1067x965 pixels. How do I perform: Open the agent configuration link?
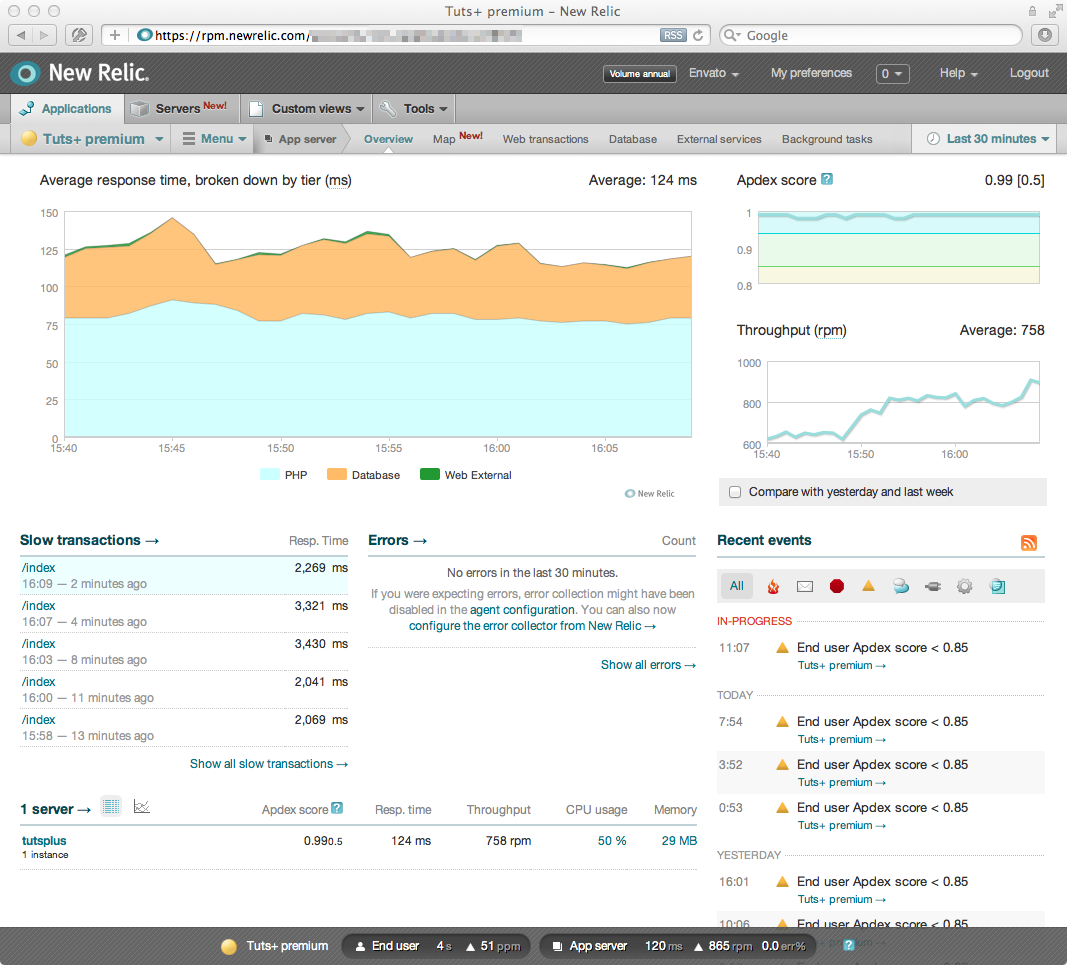click(x=522, y=610)
